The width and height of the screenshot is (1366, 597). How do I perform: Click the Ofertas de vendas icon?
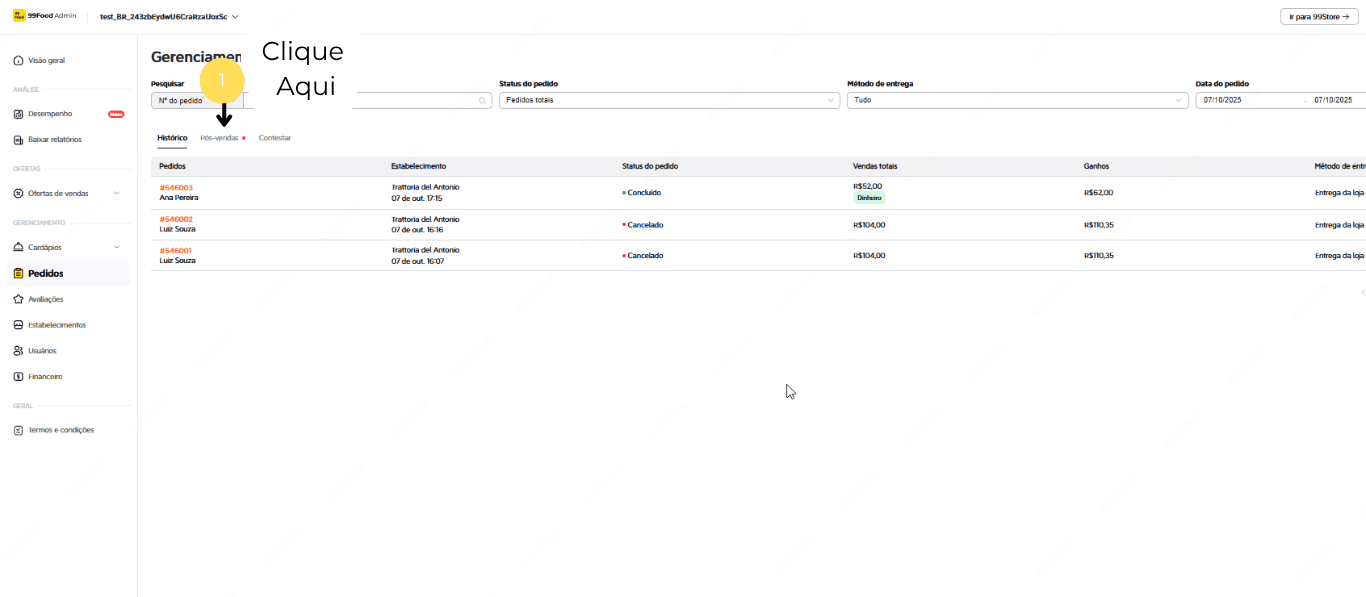point(18,193)
